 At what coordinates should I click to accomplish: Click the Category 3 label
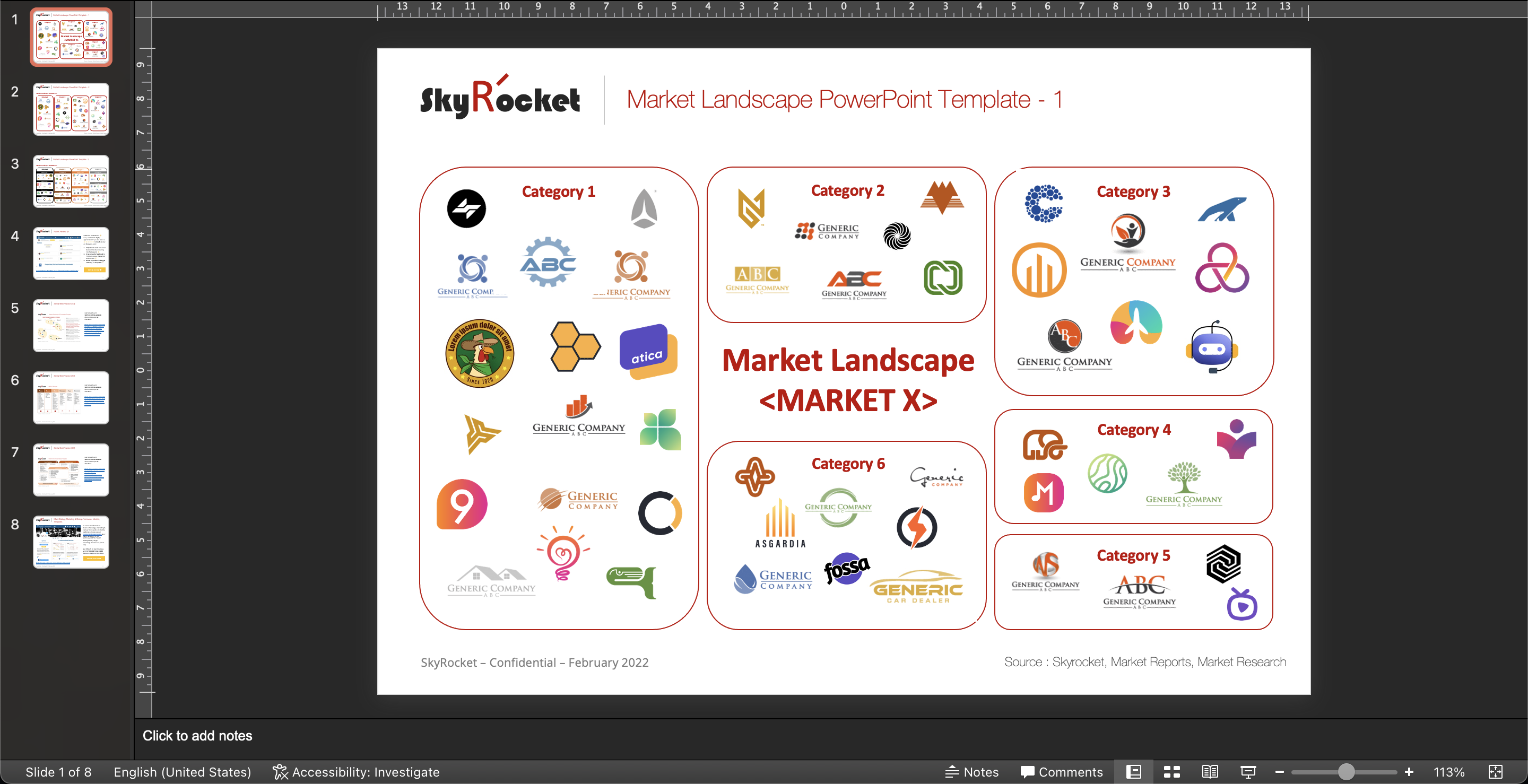coord(1133,191)
